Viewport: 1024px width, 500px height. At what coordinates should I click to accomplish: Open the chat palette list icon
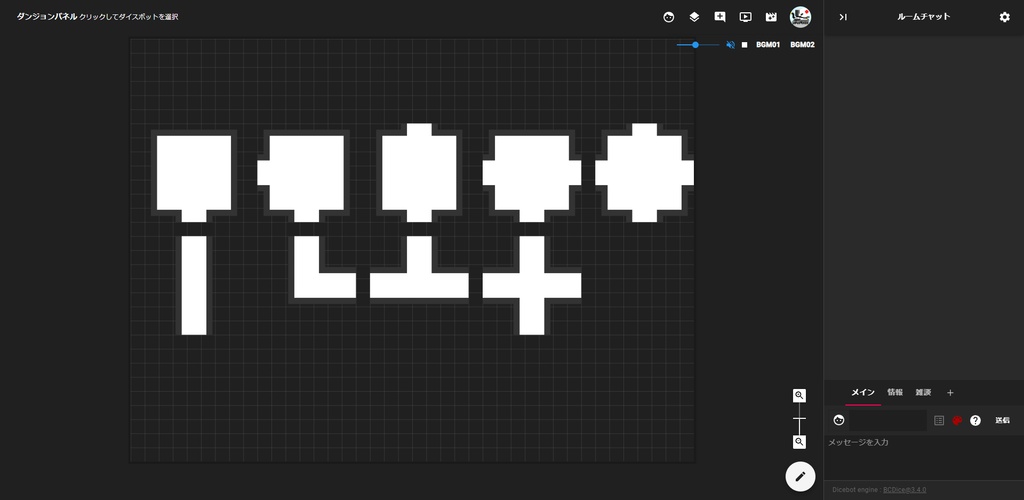(939, 420)
